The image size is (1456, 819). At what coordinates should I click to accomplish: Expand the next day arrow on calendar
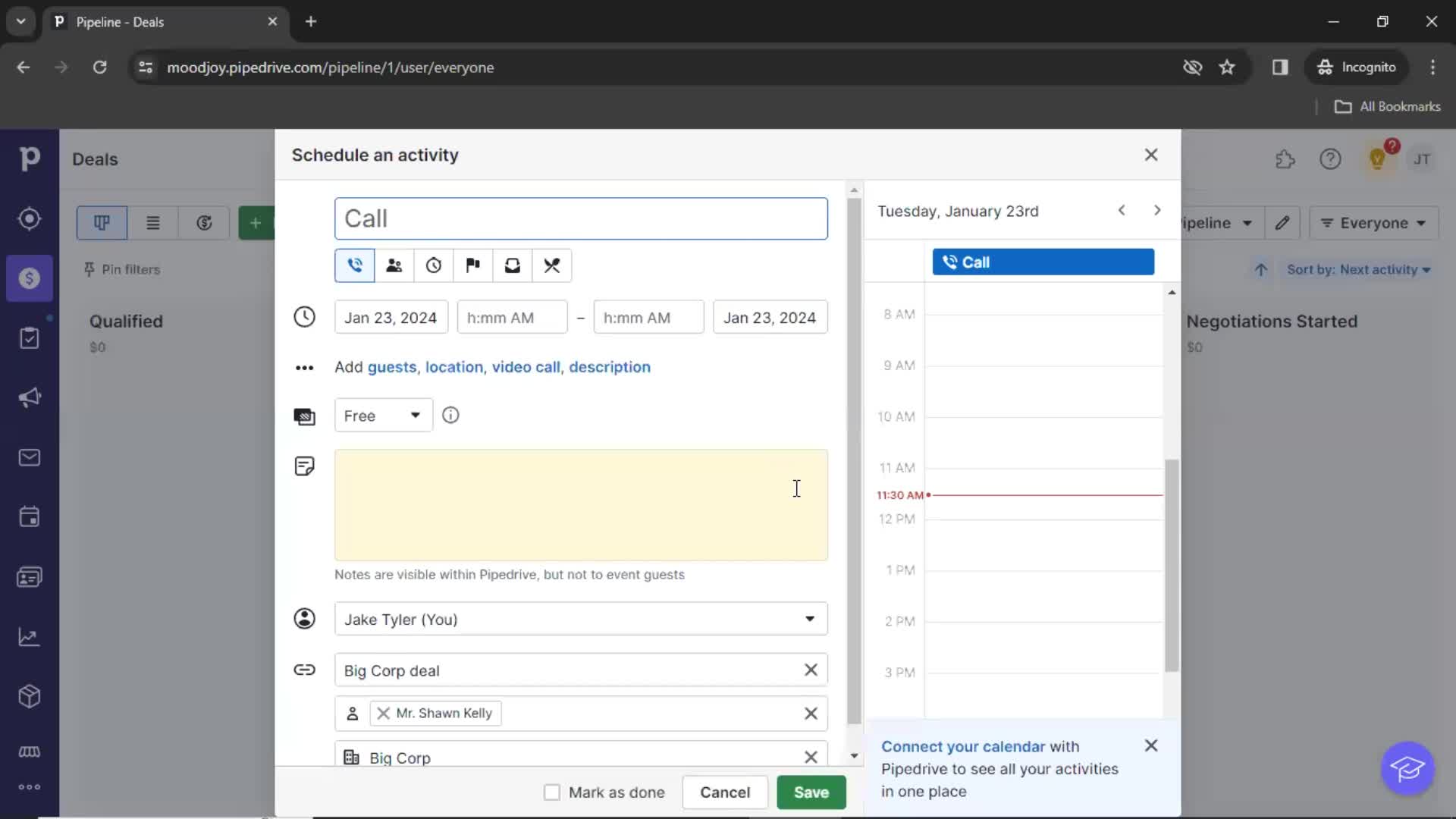click(1156, 210)
